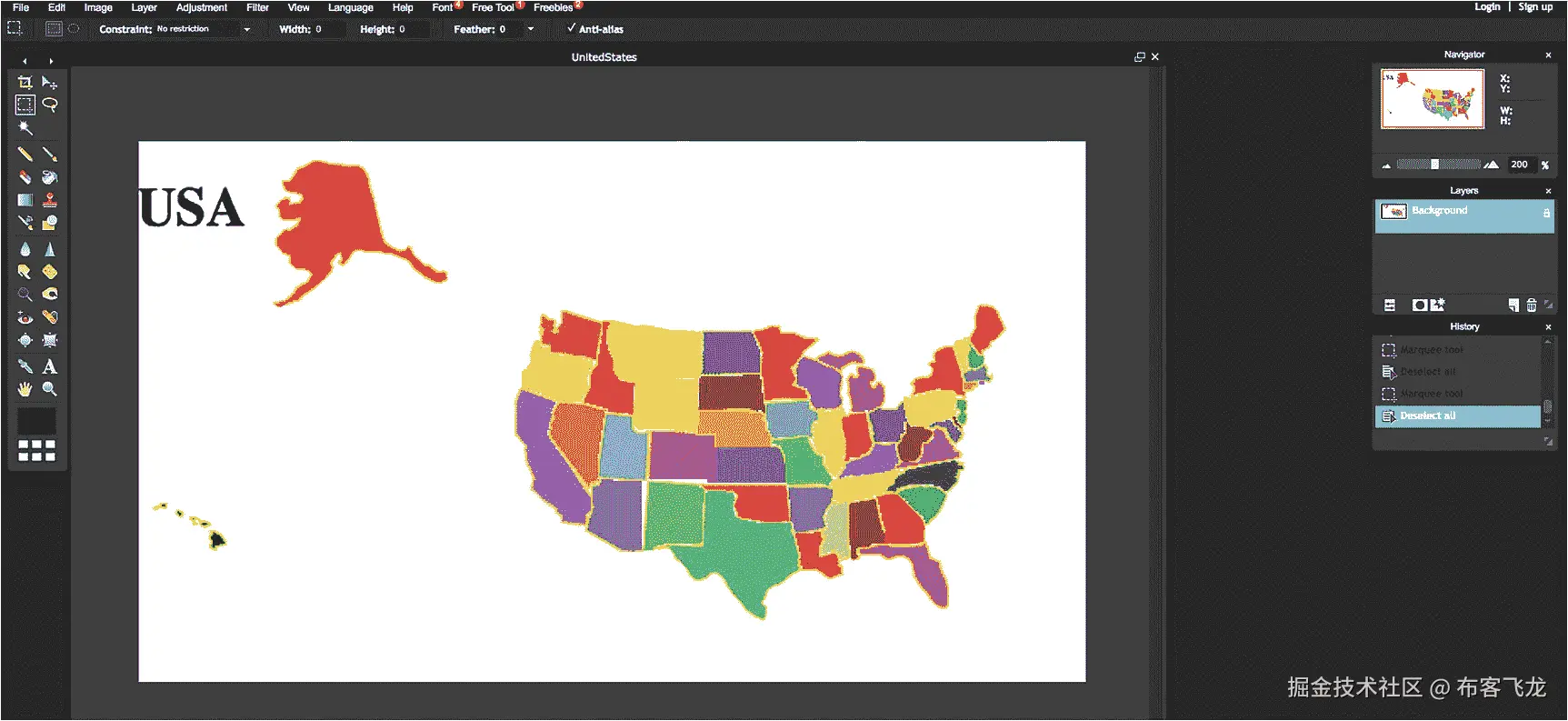
Task: Open the Help menu
Action: 403,7
